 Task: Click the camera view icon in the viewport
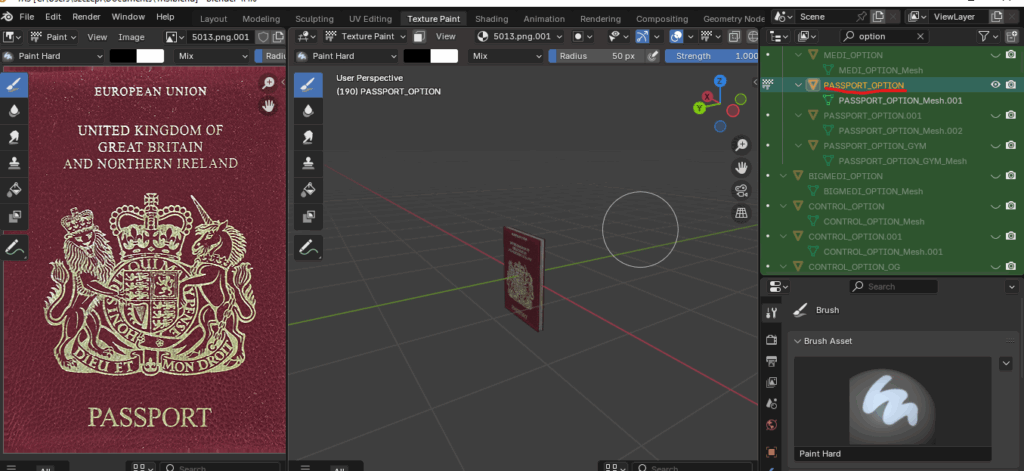coord(741,190)
